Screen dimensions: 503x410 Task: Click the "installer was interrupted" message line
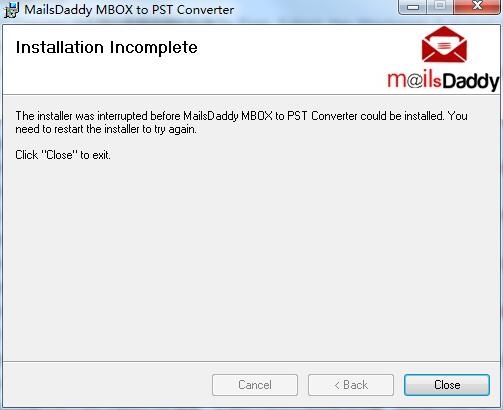pyautogui.click(x=241, y=116)
